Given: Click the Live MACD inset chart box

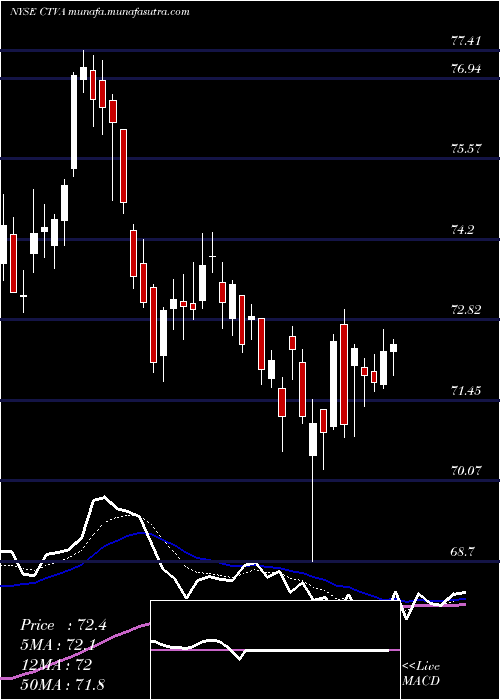Looking at the screenshot, I should point(275,650).
